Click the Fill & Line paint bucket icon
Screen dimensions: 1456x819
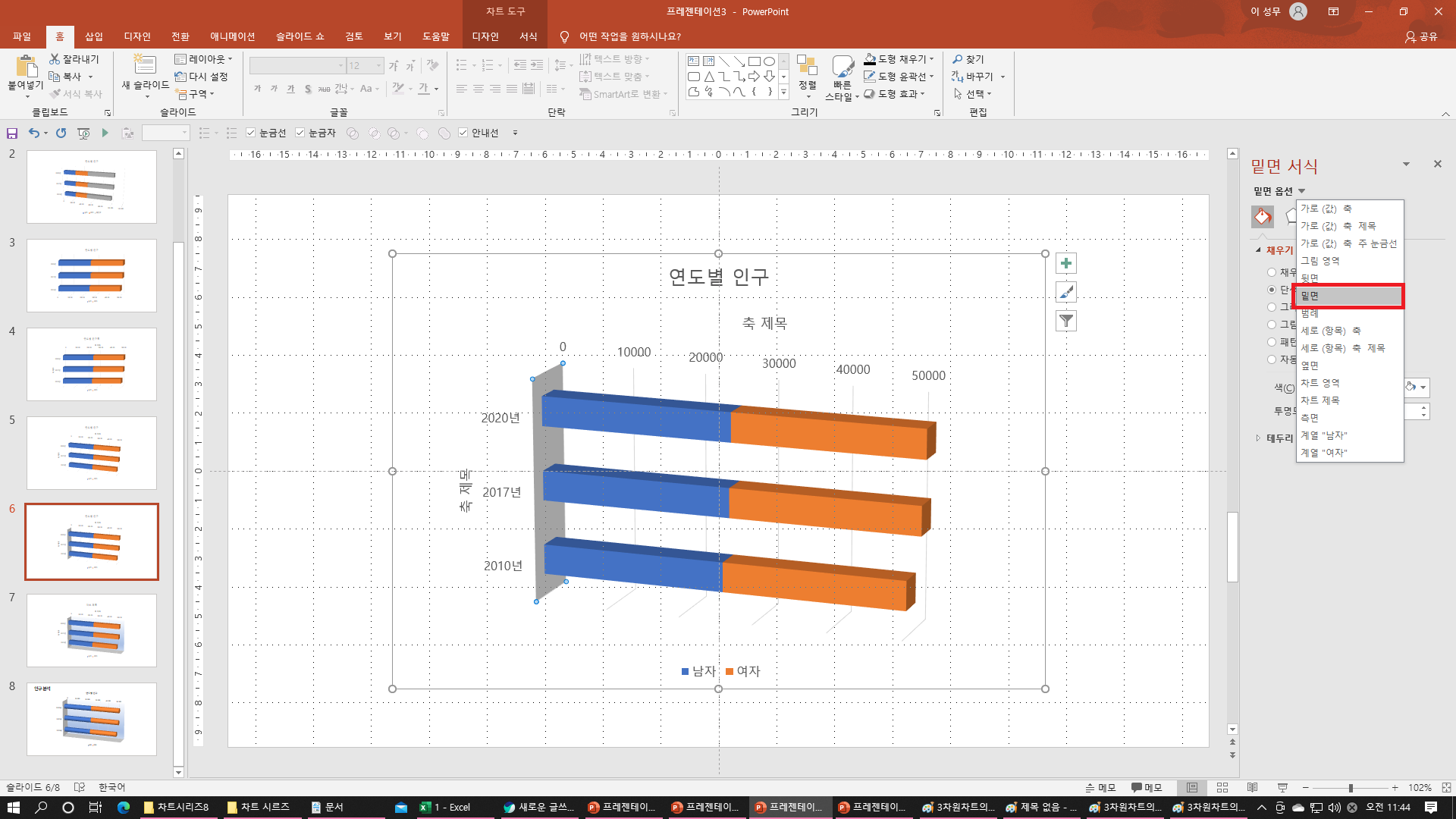tap(1263, 217)
